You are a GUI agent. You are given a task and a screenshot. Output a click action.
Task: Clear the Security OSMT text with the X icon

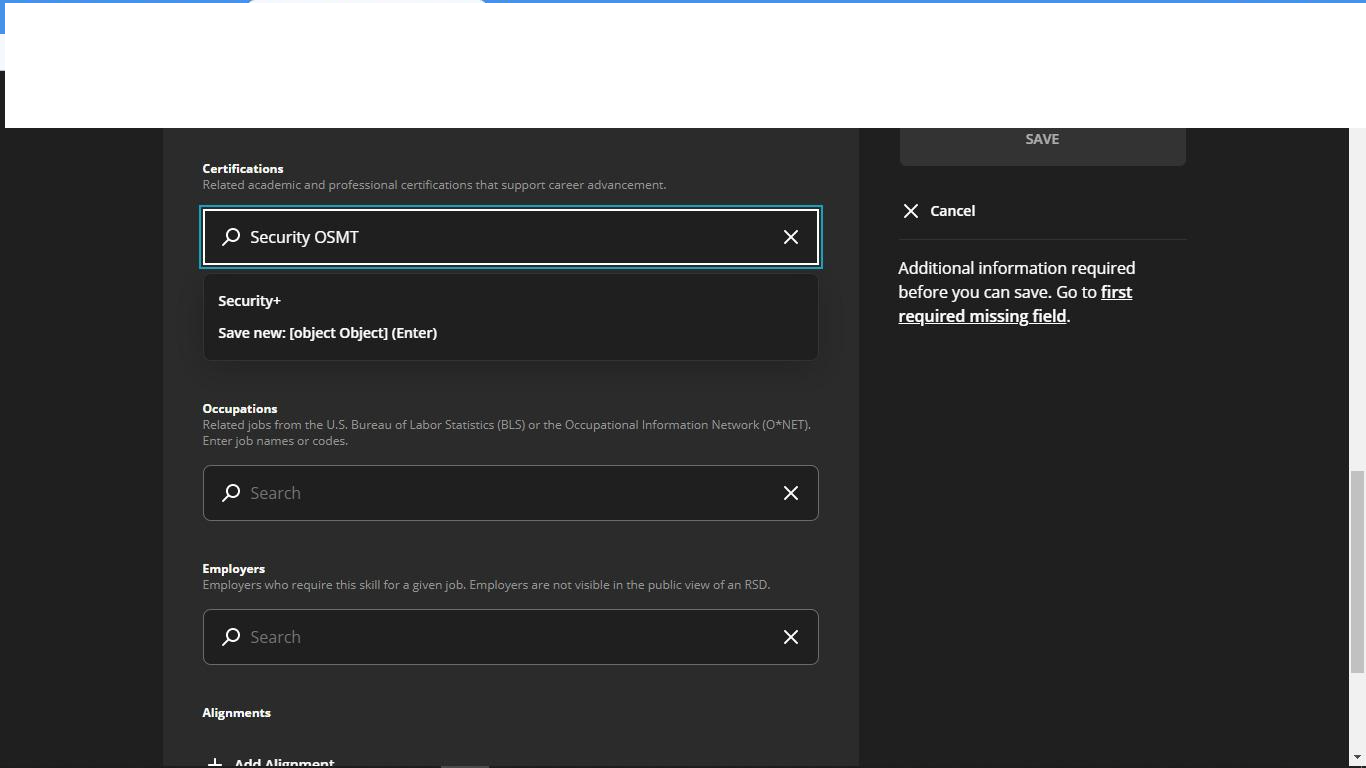point(790,237)
